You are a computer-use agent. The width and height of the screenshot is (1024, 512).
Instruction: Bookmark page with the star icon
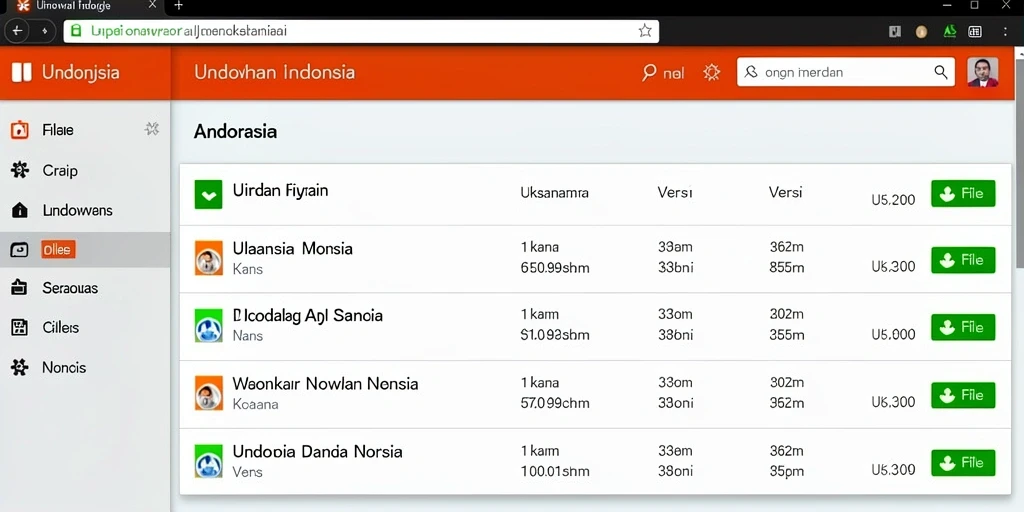click(645, 31)
